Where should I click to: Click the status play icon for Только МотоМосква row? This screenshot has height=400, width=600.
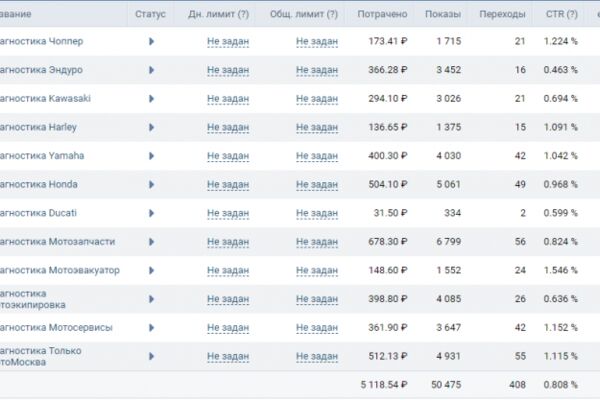151,356
